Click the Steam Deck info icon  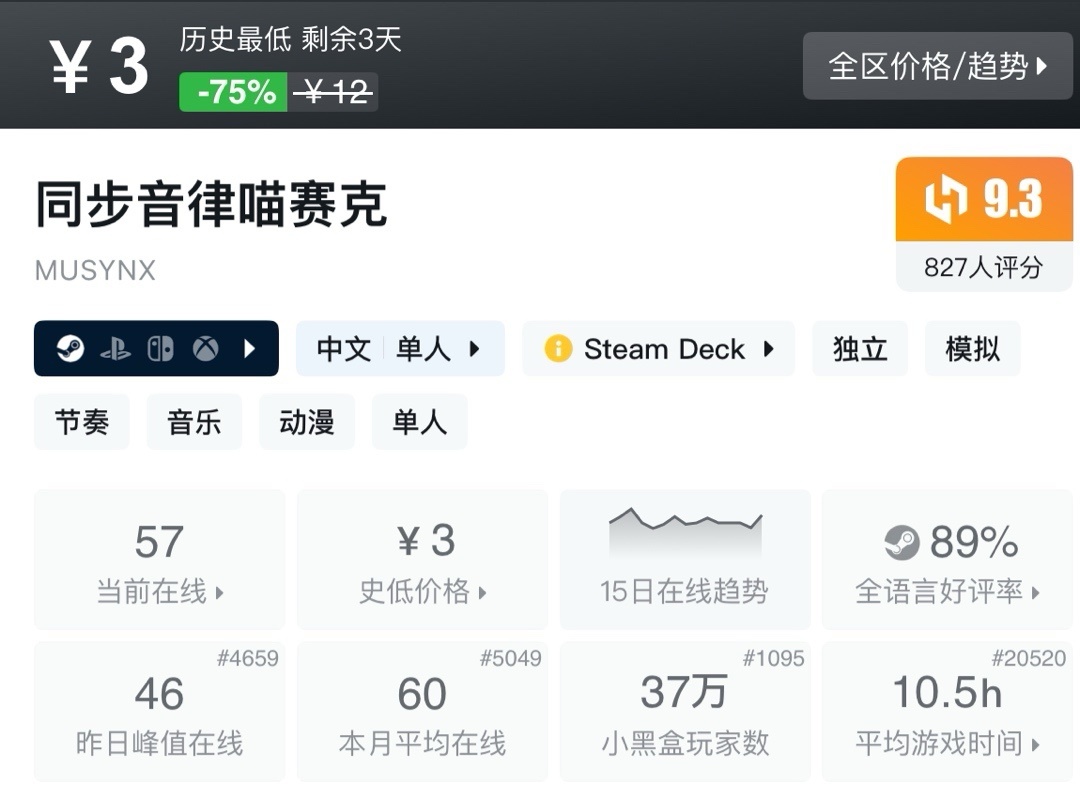pyautogui.click(x=558, y=349)
